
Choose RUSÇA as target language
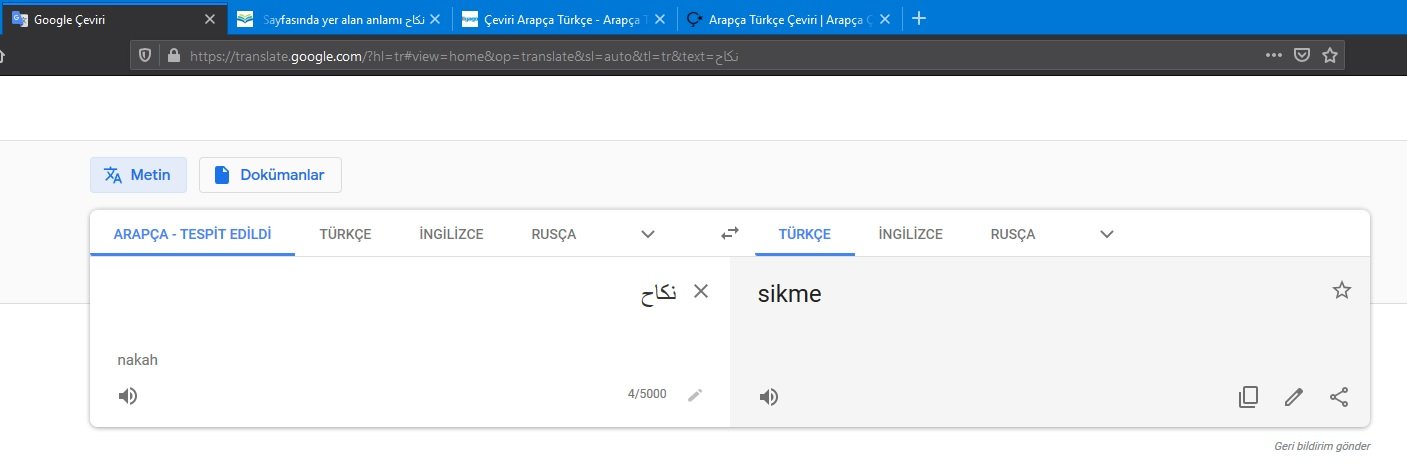(x=1013, y=234)
